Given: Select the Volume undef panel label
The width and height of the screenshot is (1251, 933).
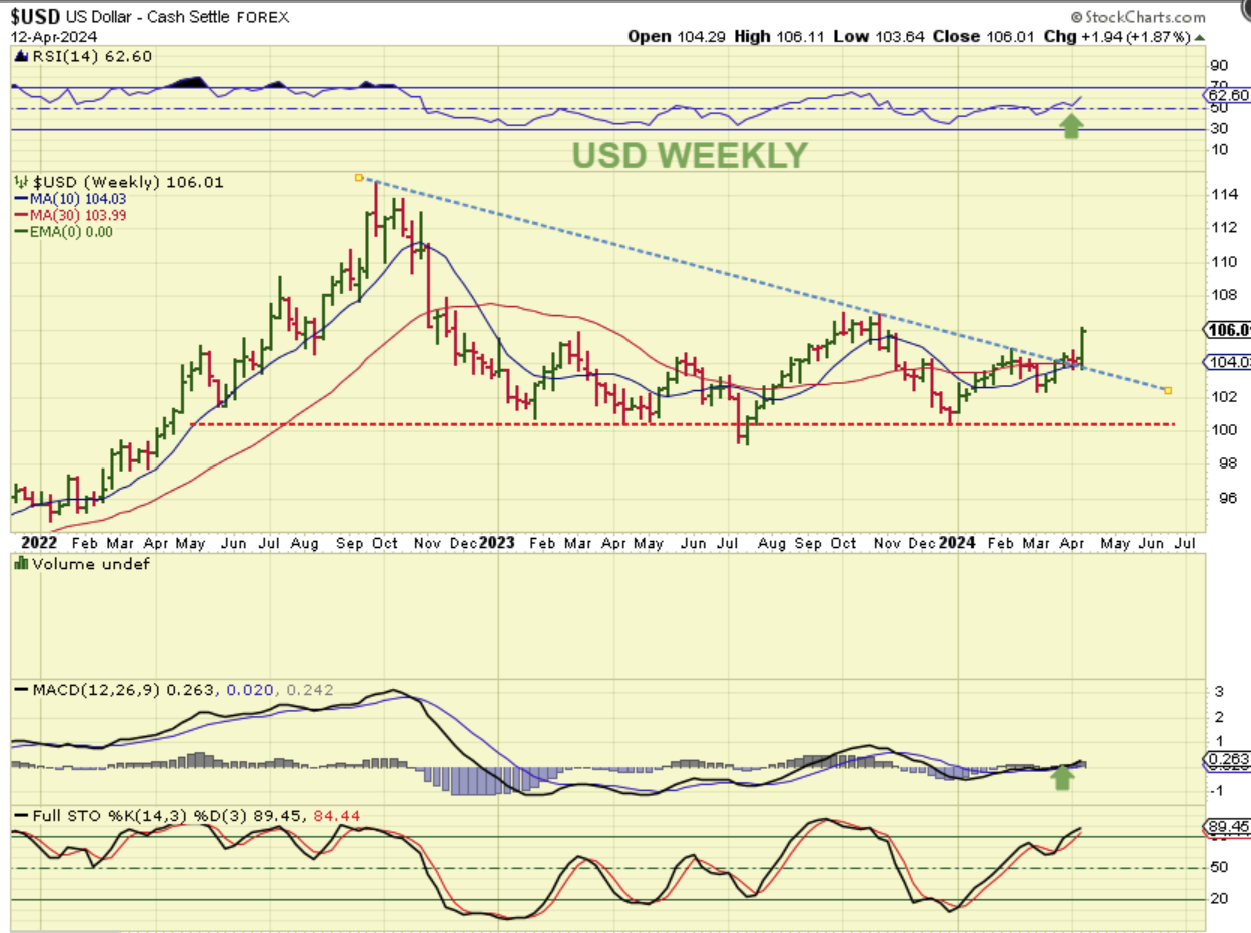Looking at the screenshot, I should pyautogui.click(x=91, y=564).
